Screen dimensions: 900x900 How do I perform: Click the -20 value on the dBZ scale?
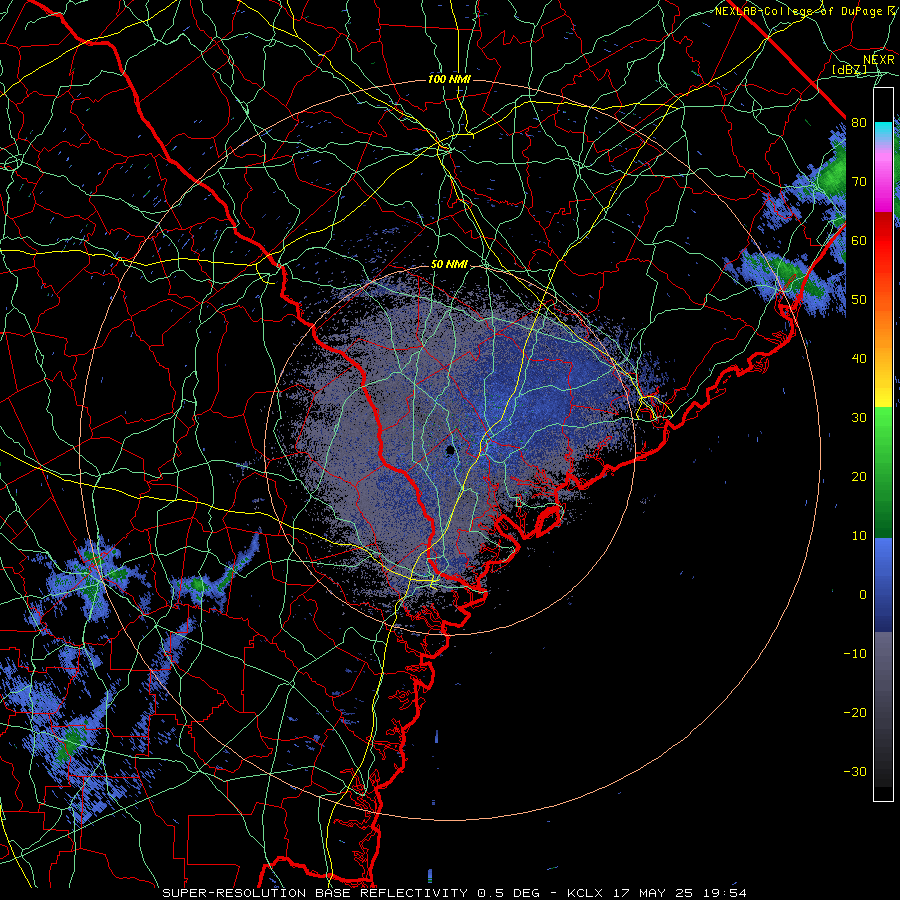855,713
